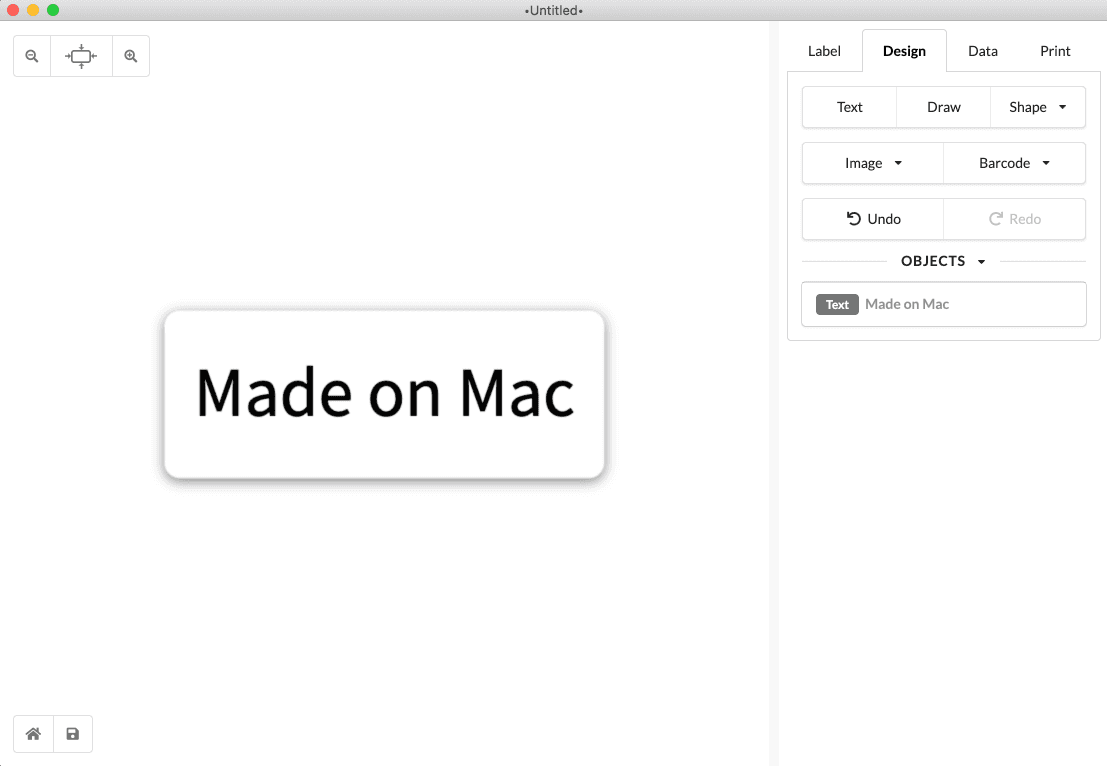Open the Print tab
The width and height of the screenshot is (1107, 766).
[x=1054, y=50]
